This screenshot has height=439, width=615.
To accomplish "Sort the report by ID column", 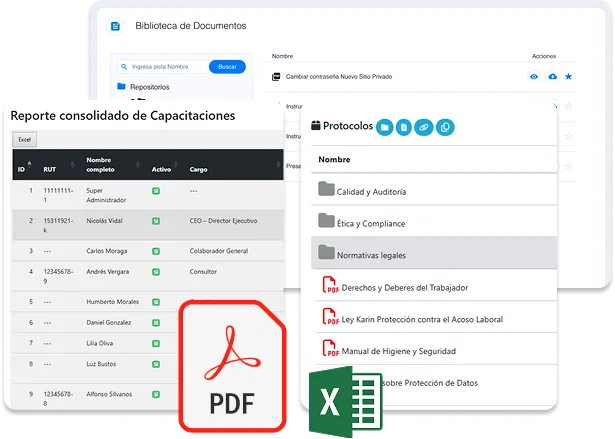I will click(x=24, y=166).
